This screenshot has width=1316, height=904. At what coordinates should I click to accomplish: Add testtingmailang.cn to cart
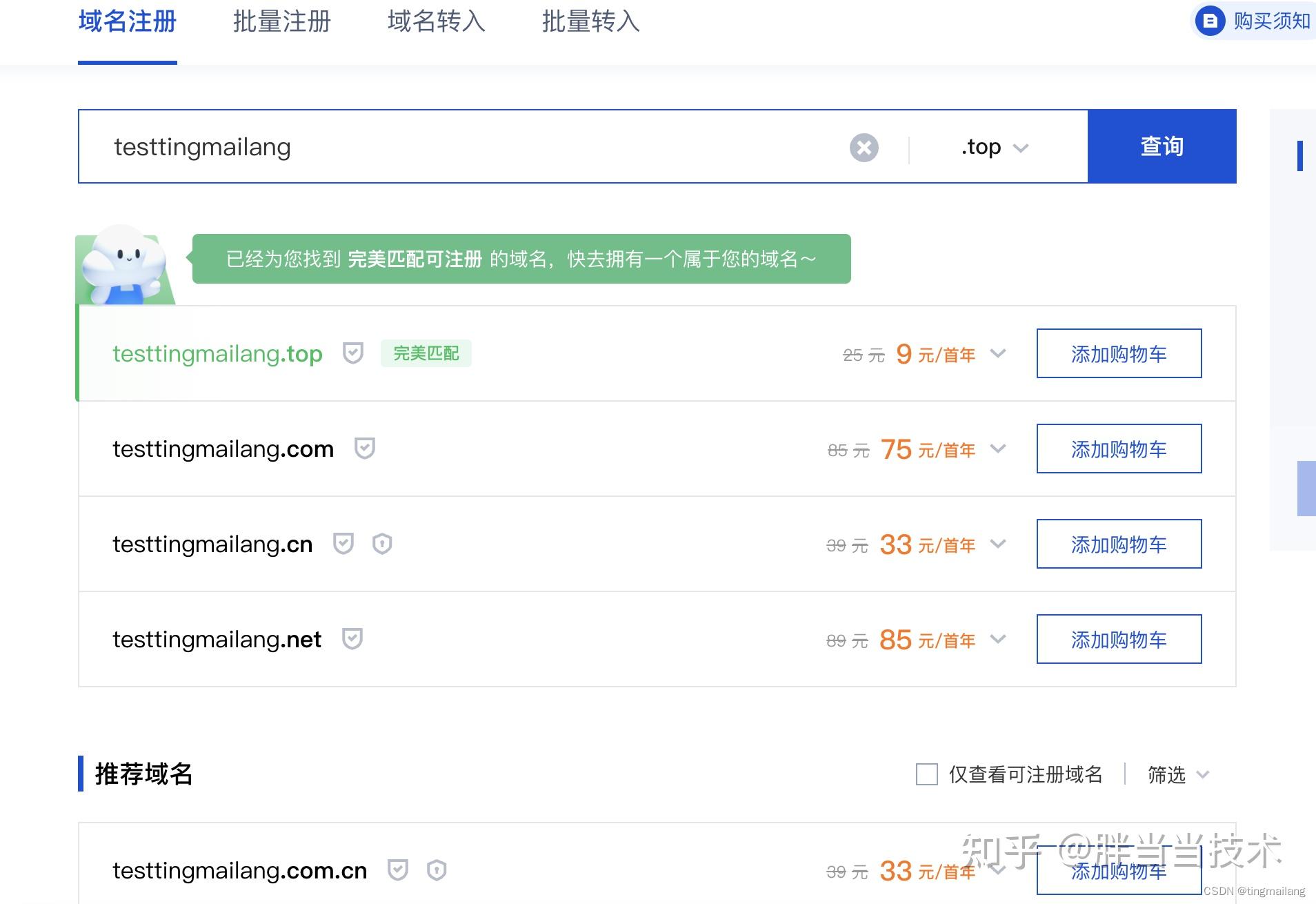pos(1119,544)
